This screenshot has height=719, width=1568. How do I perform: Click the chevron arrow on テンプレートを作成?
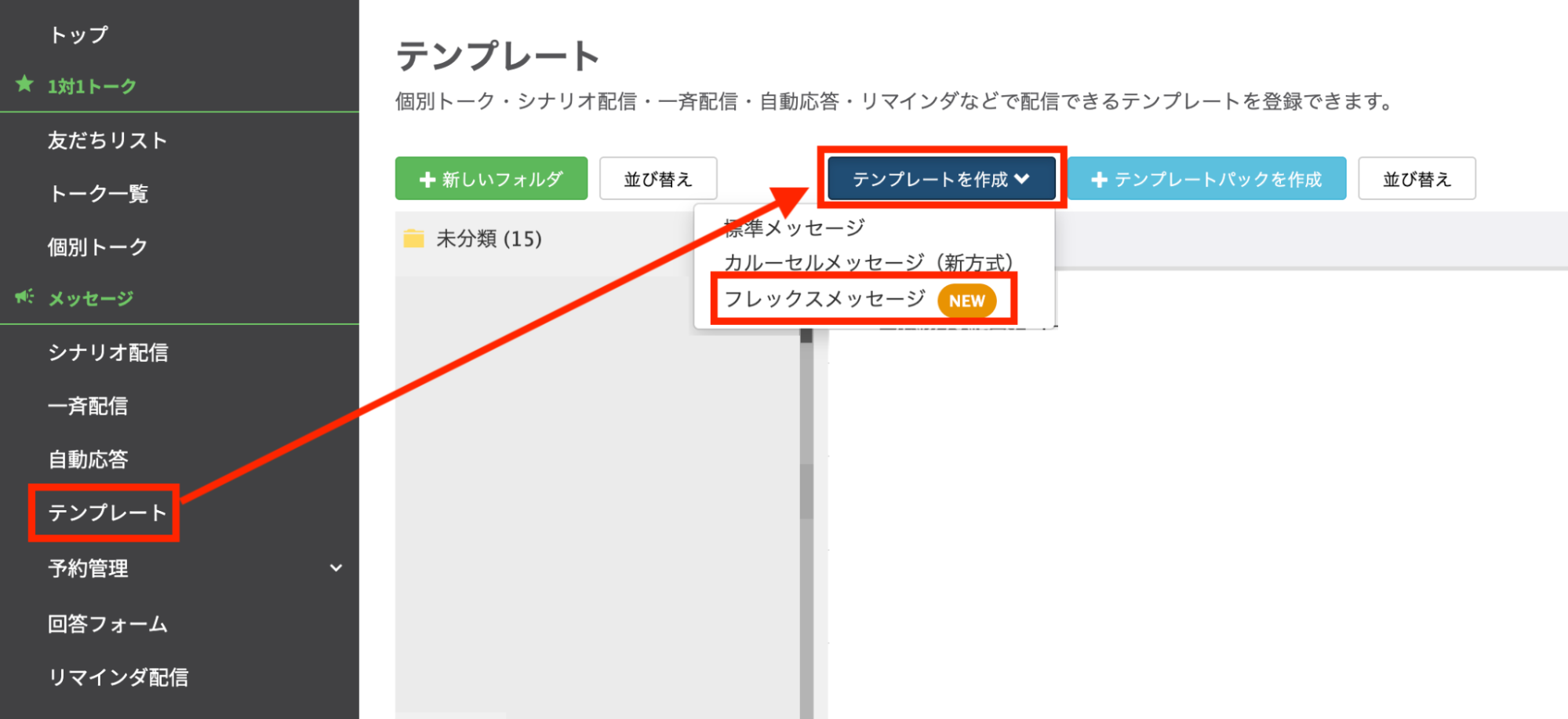tap(1022, 179)
